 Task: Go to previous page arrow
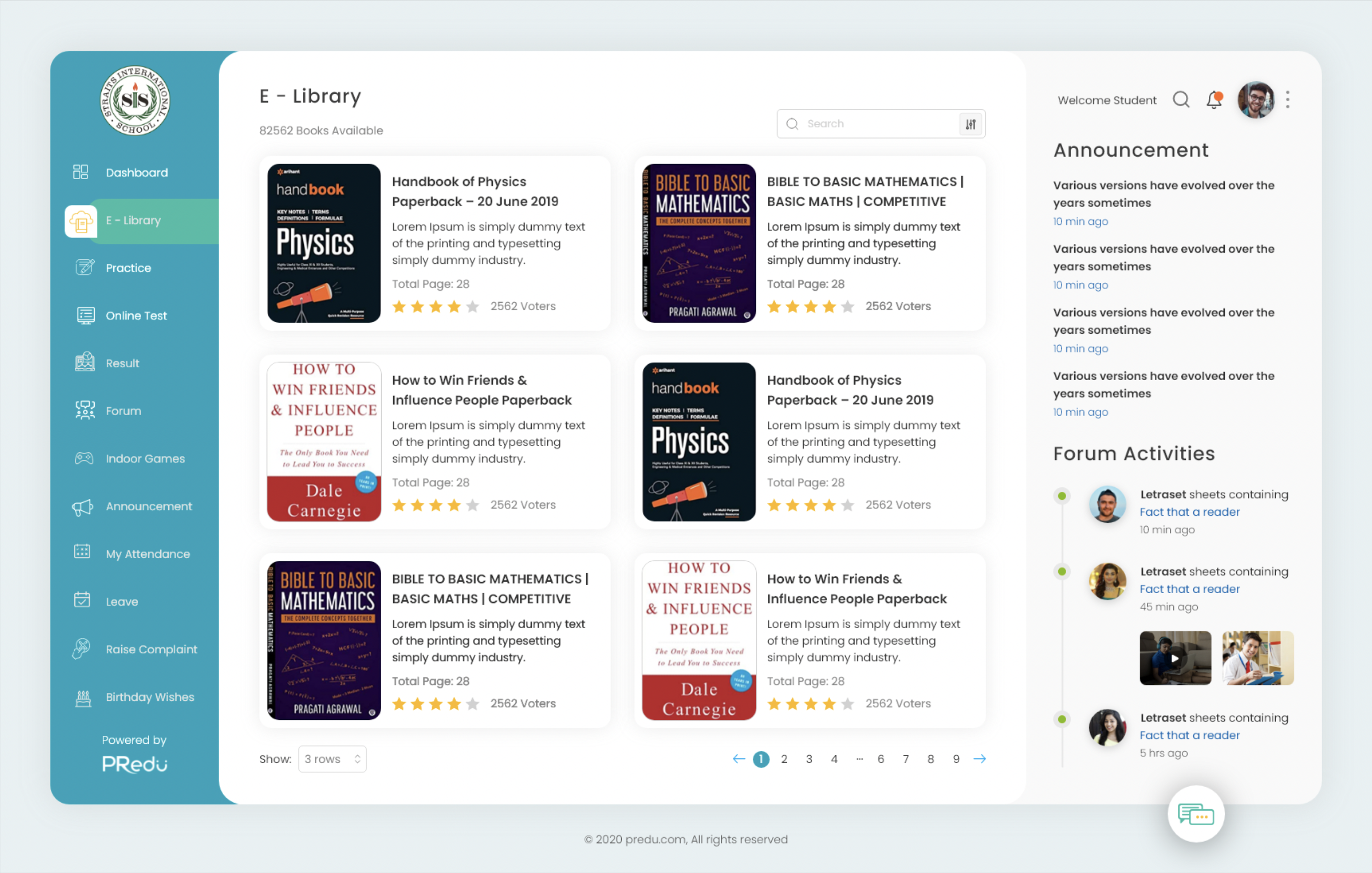click(738, 758)
